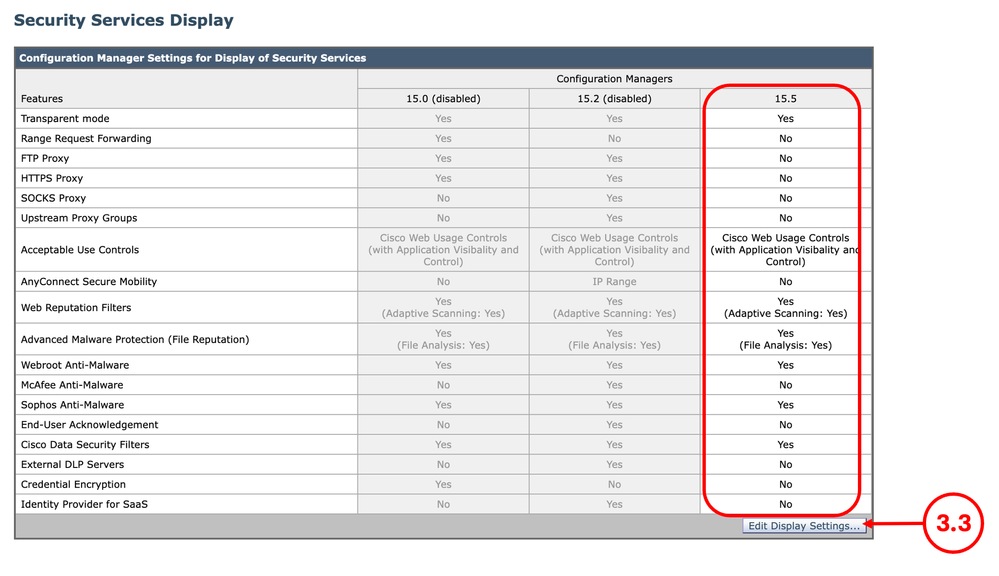Click the 15.2 Web Reputation Filters value
This screenshot has width=999, height=576.
coord(614,307)
